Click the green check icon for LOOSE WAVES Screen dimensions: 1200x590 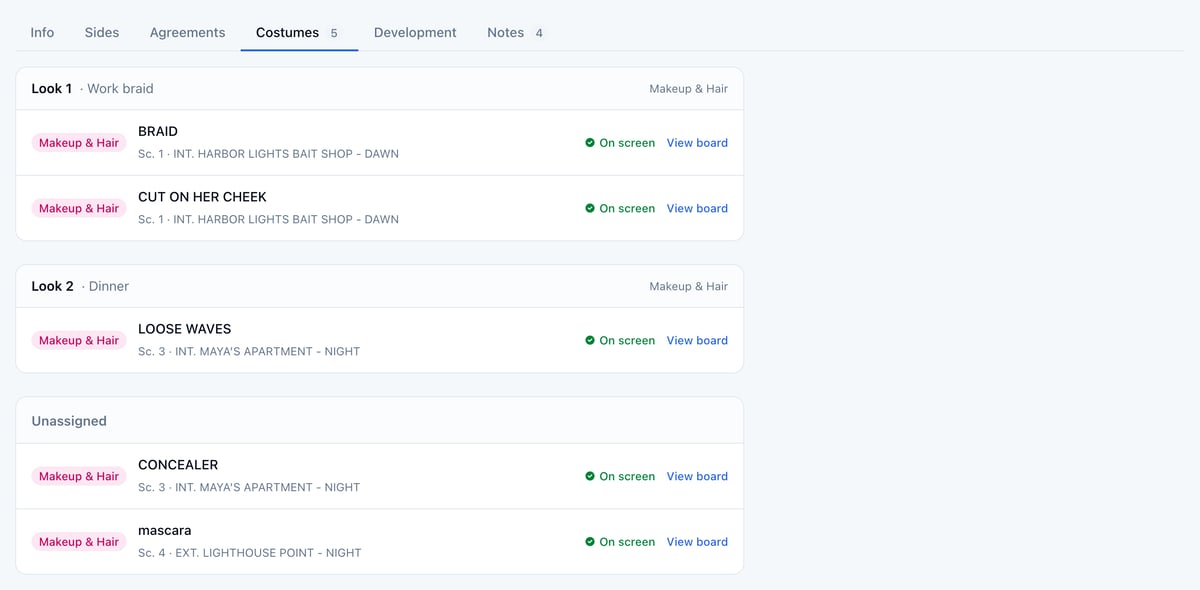coord(590,341)
